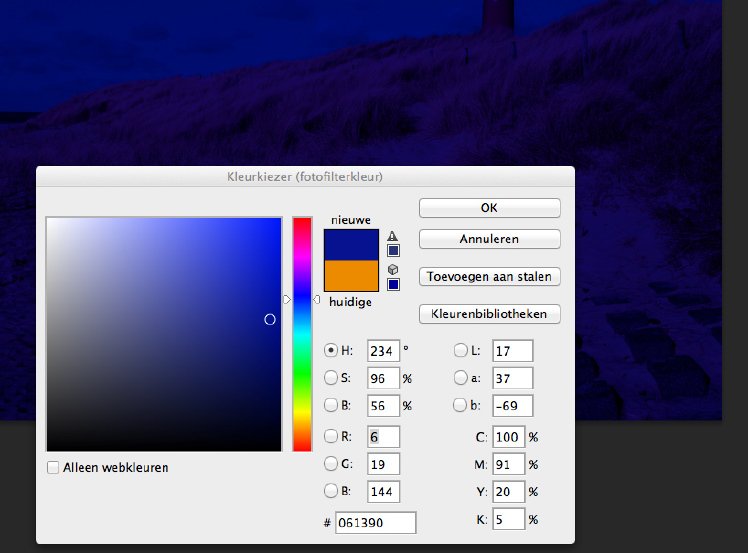Select the B (brightness) radio button

click(331, 405)
